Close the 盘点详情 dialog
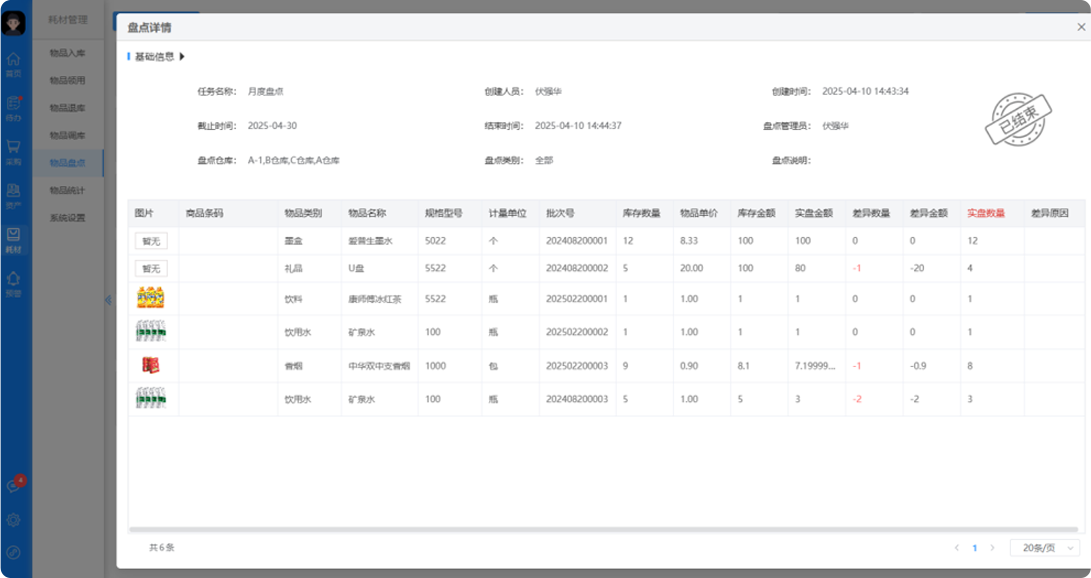Viewport: 1091px width, 578px height. 1080,27
